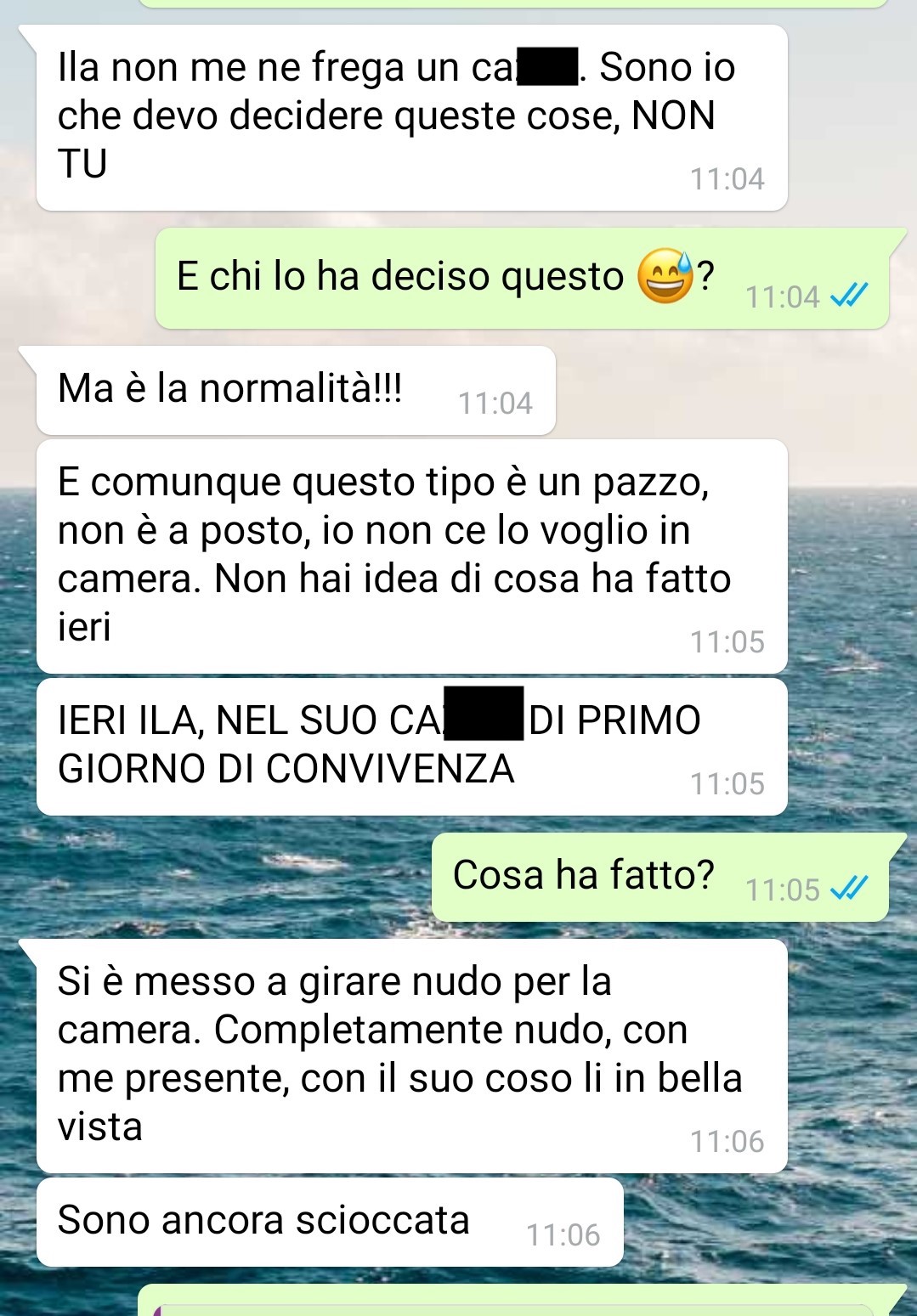
Task: Select message 'Ma è la normalità!!!'
Action: pyautogui.click(x=296, y=390)
